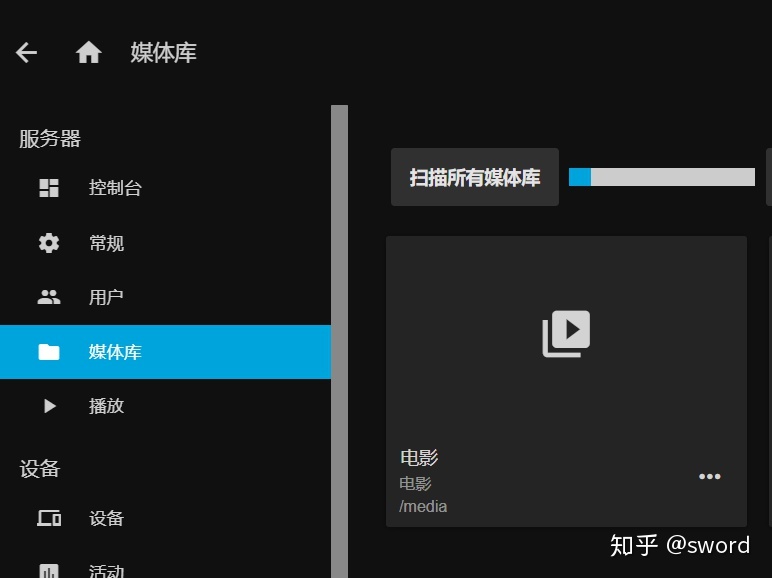Open 用户 in the sidebar
The image size is (772, 578).
tap(165, 297)
